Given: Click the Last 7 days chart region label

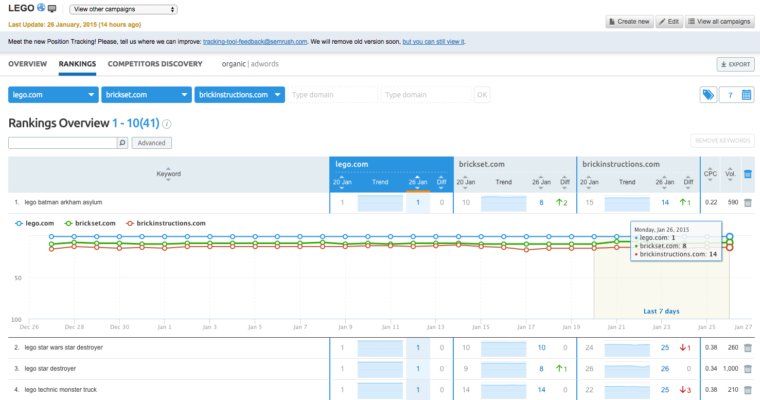Looking at the screenshot, I should click(661, 311).
